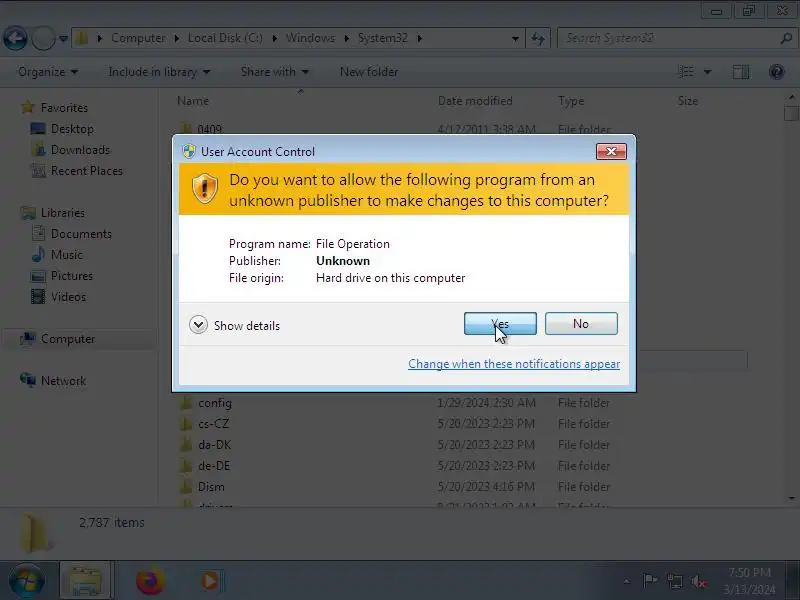Open recent locations dropdown beside nav arrows

tap(63, 39)
